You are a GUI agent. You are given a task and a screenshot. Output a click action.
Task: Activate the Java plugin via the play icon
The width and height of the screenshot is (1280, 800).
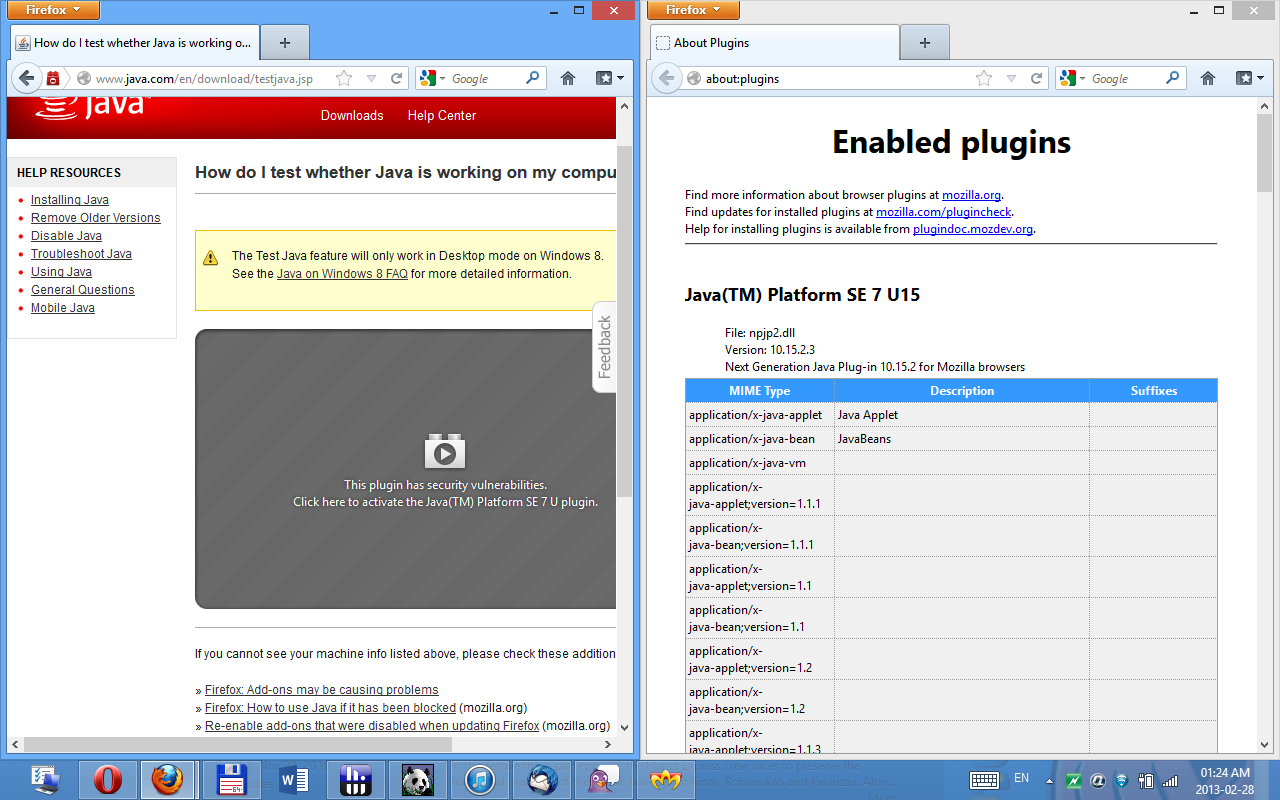445,451
